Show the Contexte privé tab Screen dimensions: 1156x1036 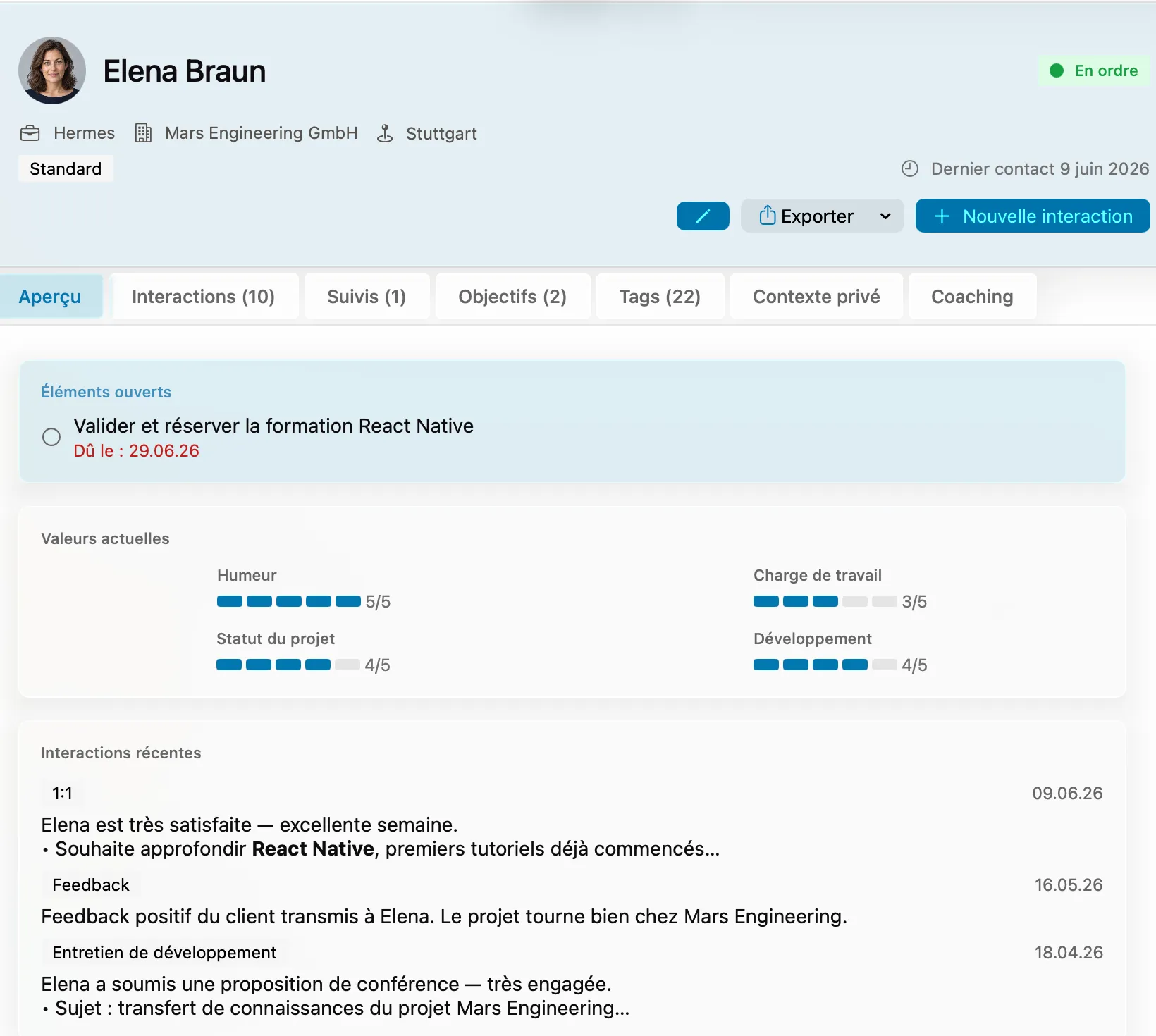[x=816, y=296]
